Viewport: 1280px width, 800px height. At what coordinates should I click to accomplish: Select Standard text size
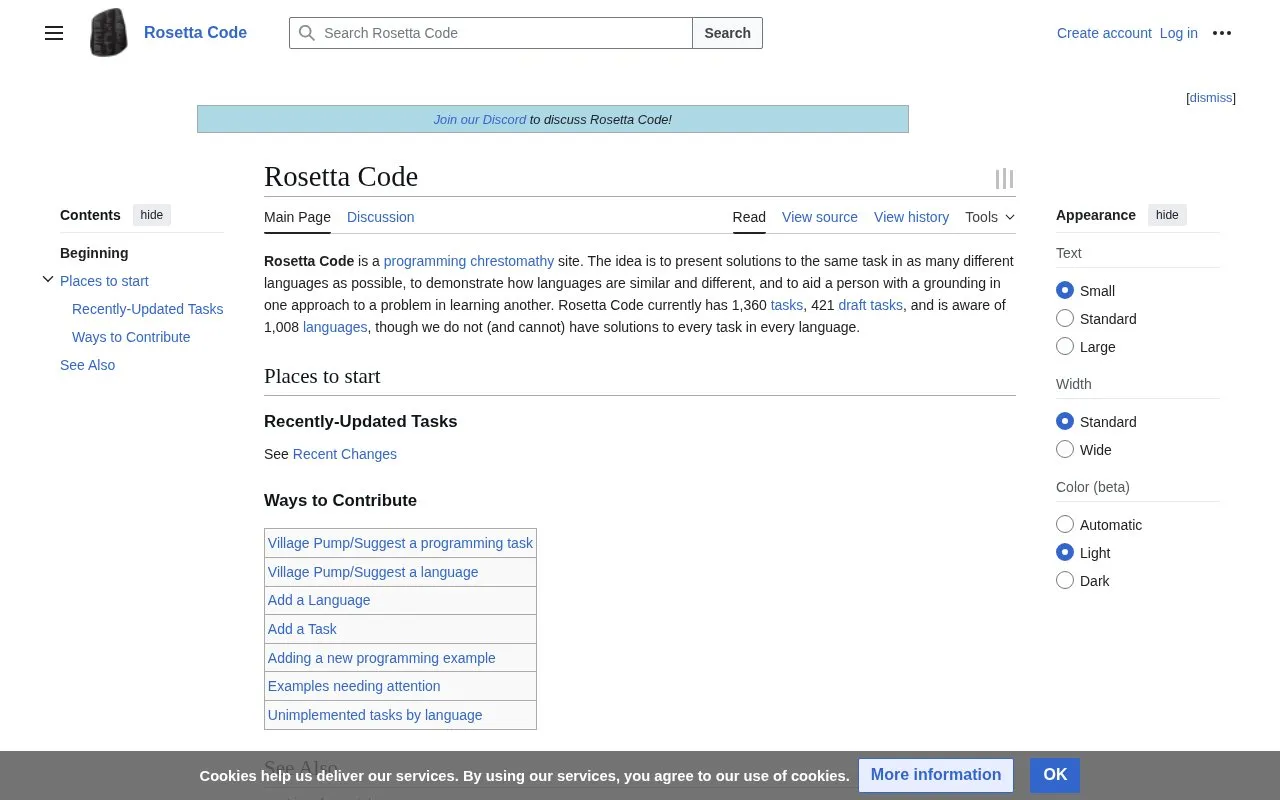point(1065,318)
